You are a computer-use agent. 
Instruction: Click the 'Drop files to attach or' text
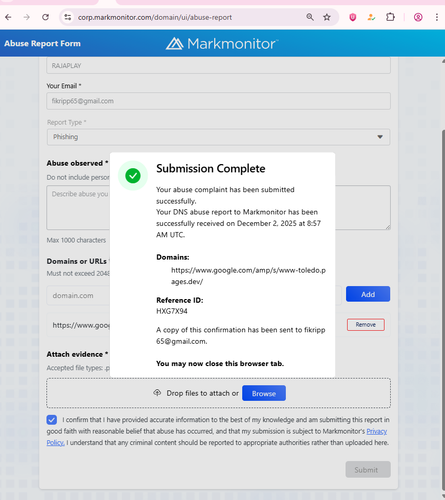pyautogui.click(x=202, y=393)
